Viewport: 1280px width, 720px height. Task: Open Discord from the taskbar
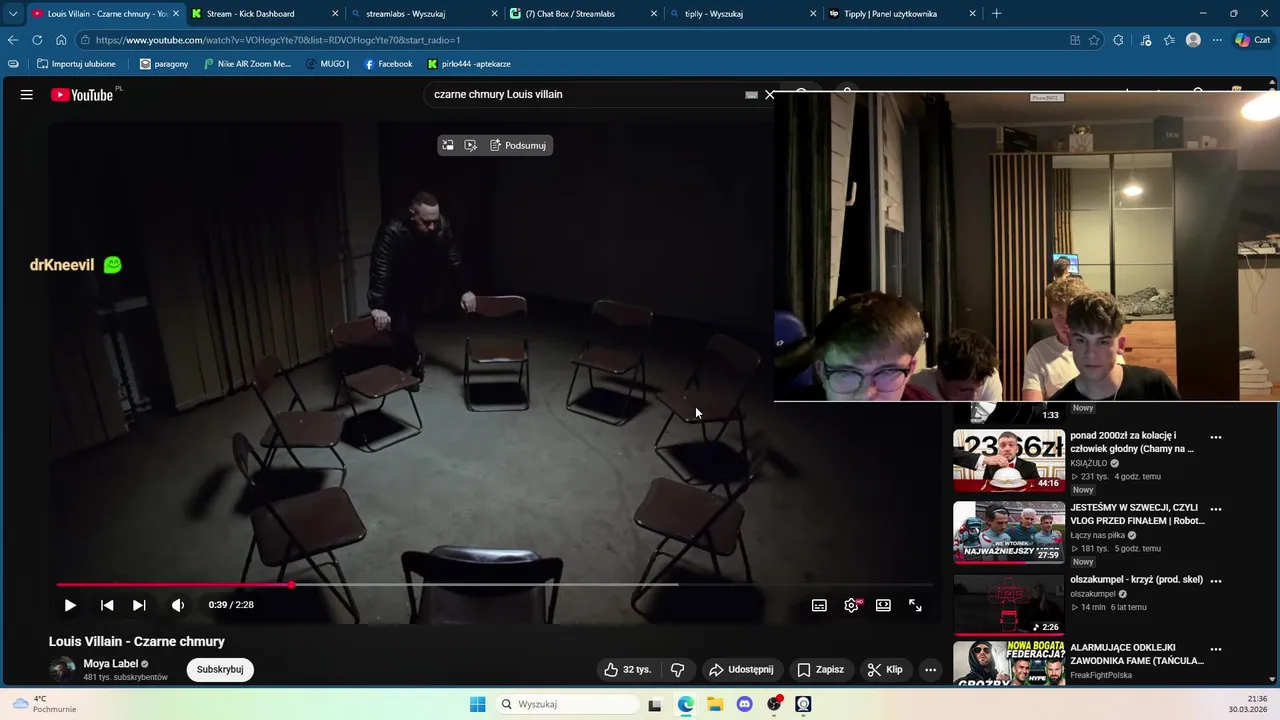744,704
